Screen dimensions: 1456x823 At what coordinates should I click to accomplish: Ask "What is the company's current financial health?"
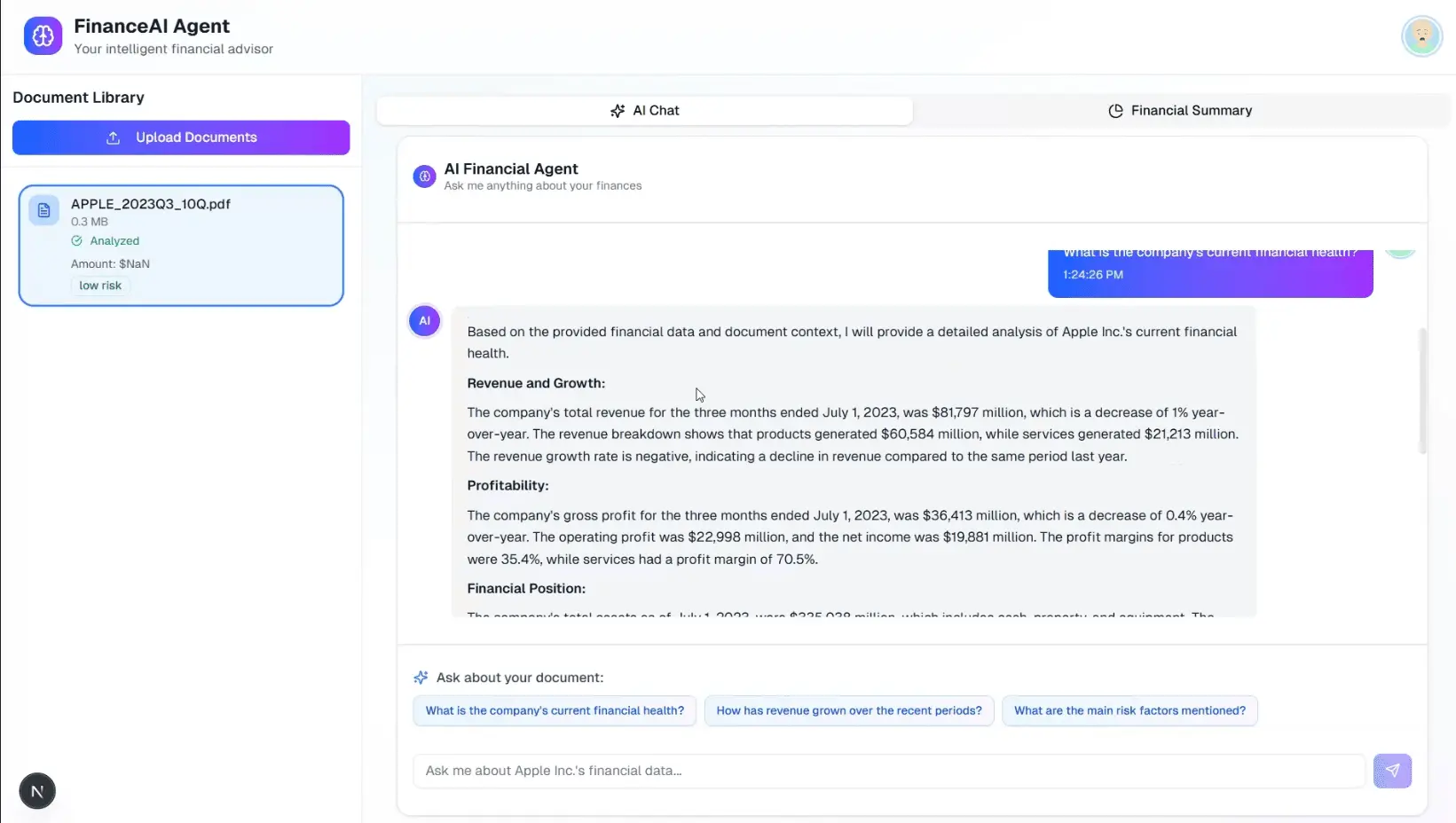pyautogui.click(x=555, y=710)
